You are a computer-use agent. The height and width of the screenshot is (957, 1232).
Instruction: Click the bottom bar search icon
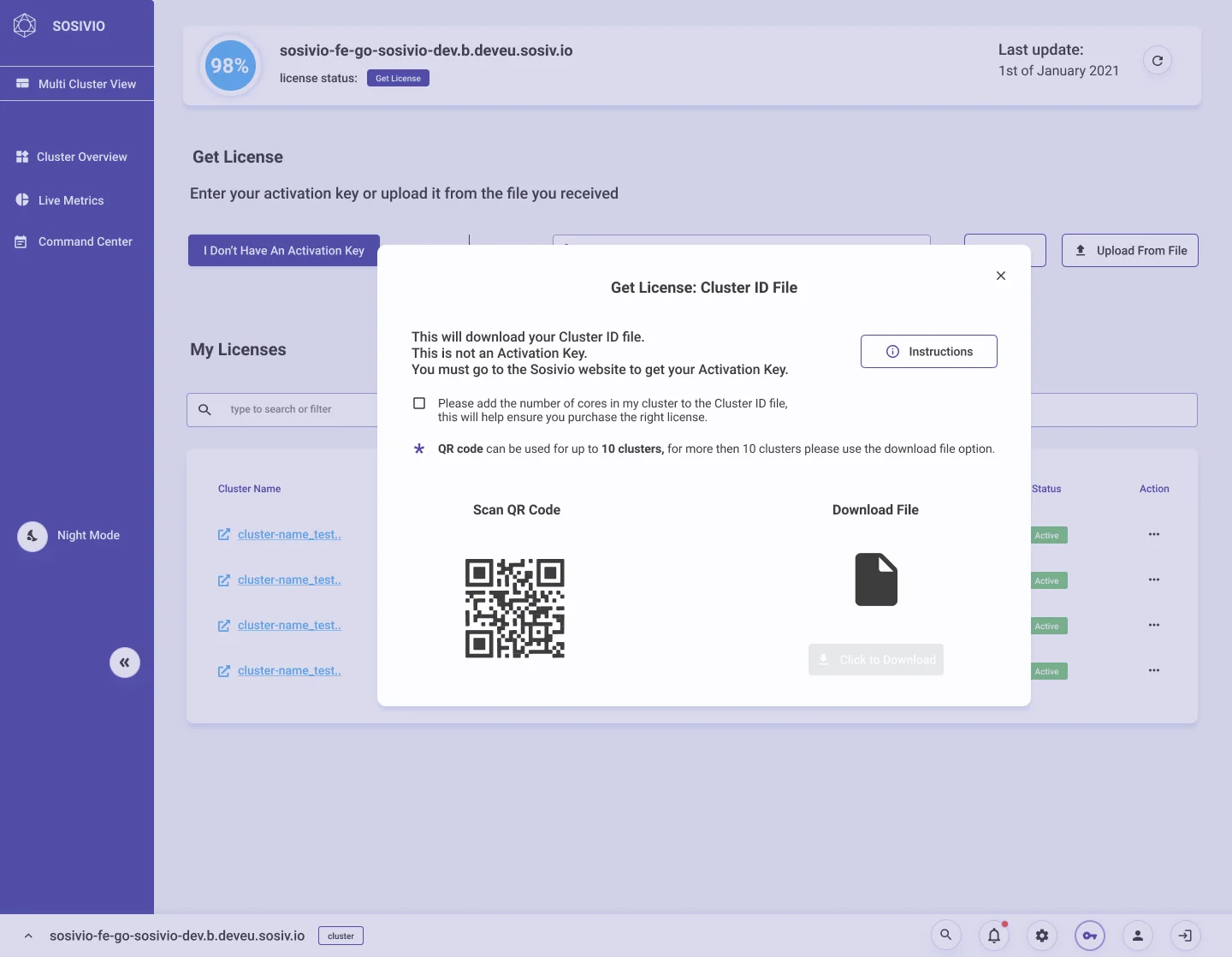coord(946,935)
